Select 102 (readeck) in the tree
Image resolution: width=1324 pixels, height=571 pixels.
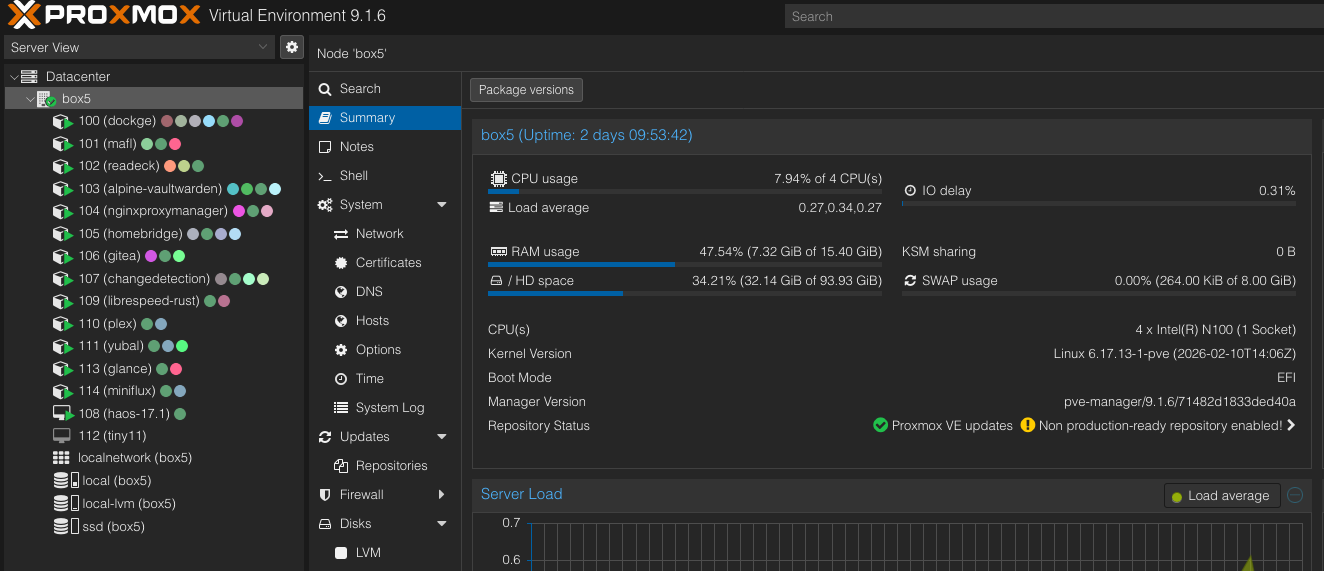(x=154, y=166)
